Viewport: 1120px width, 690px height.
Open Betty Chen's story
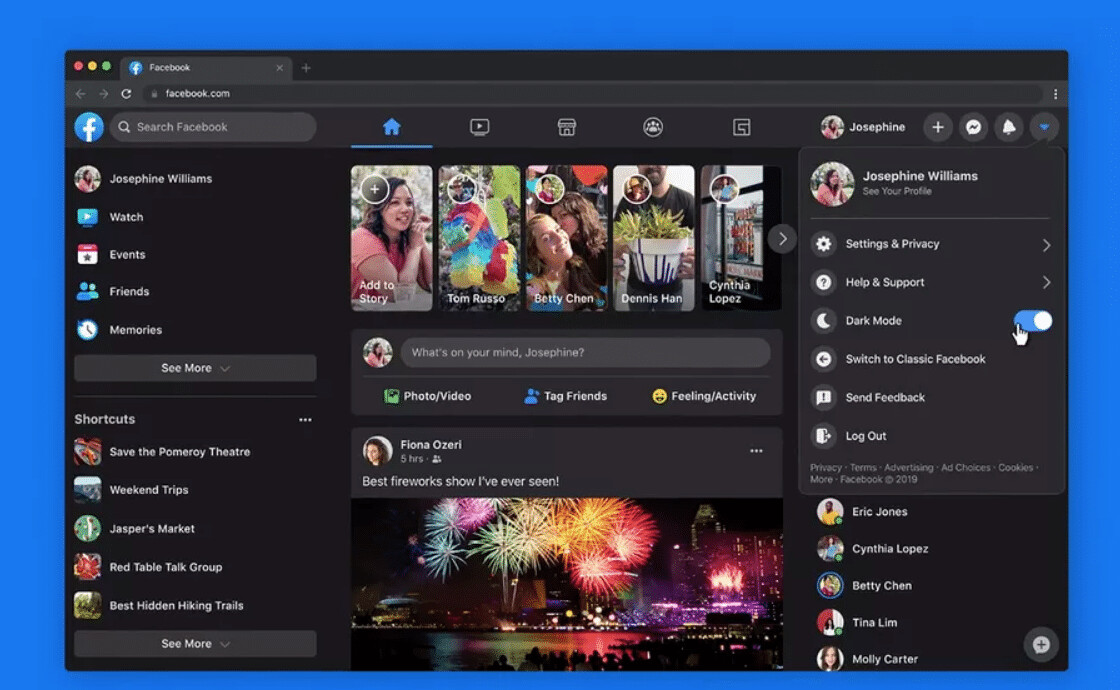click(x=566, y=239)
